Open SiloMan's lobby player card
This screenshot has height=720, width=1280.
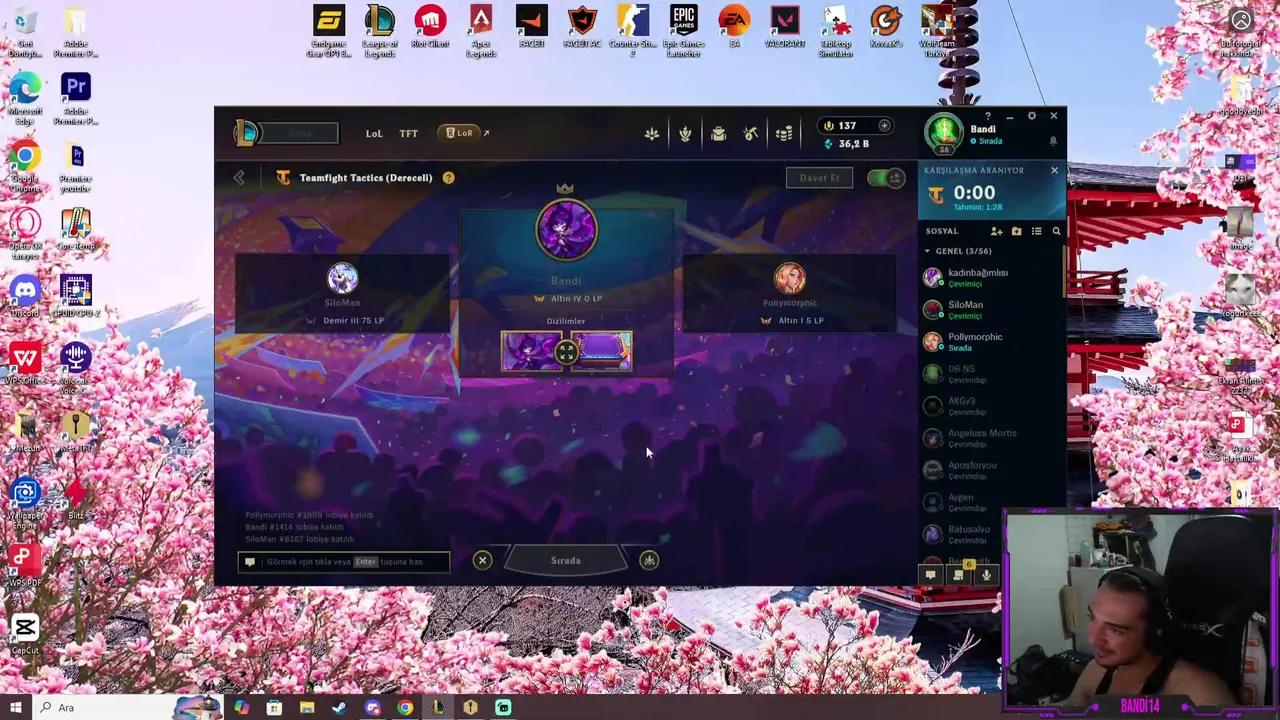click(342, 295)
